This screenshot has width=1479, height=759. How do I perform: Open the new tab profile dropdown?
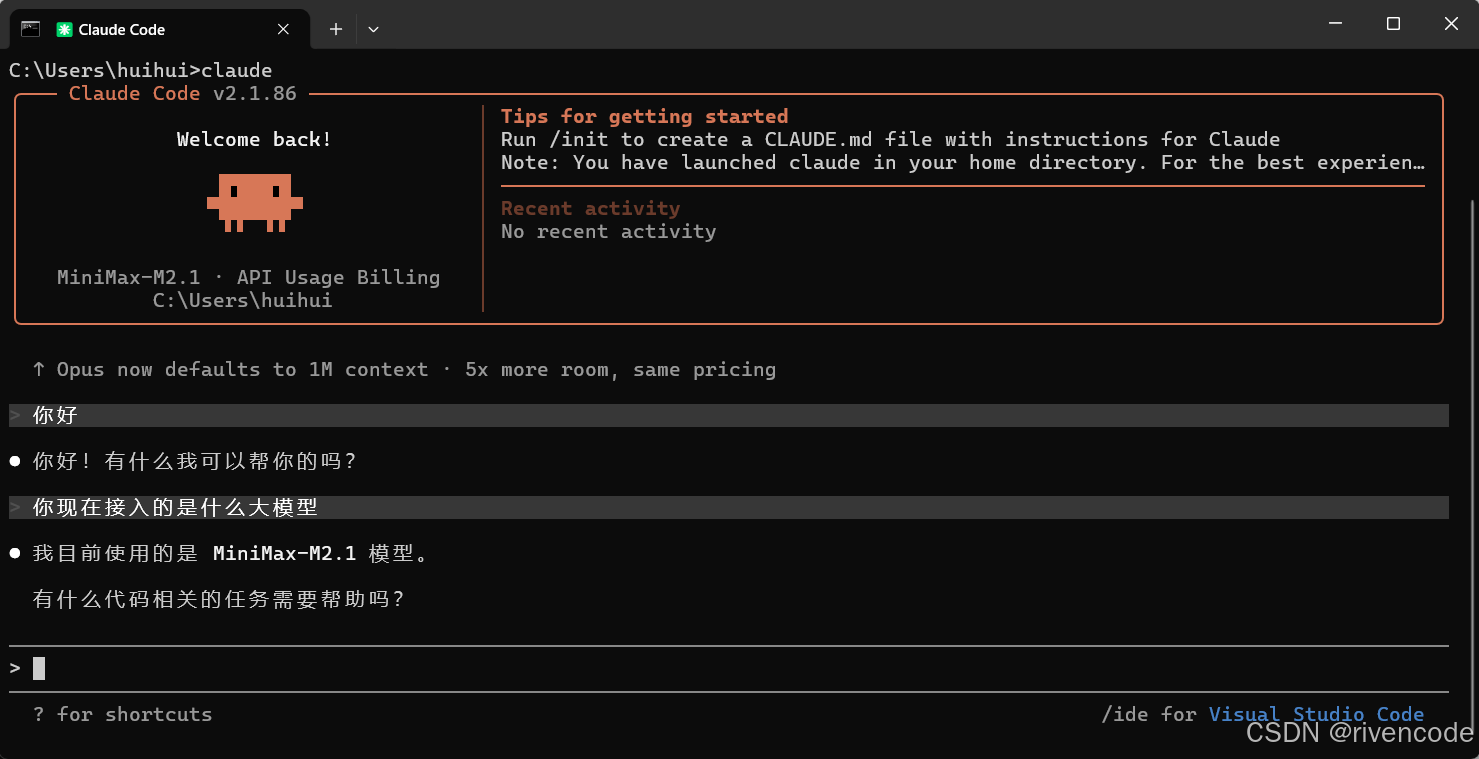tap(373, 29)
